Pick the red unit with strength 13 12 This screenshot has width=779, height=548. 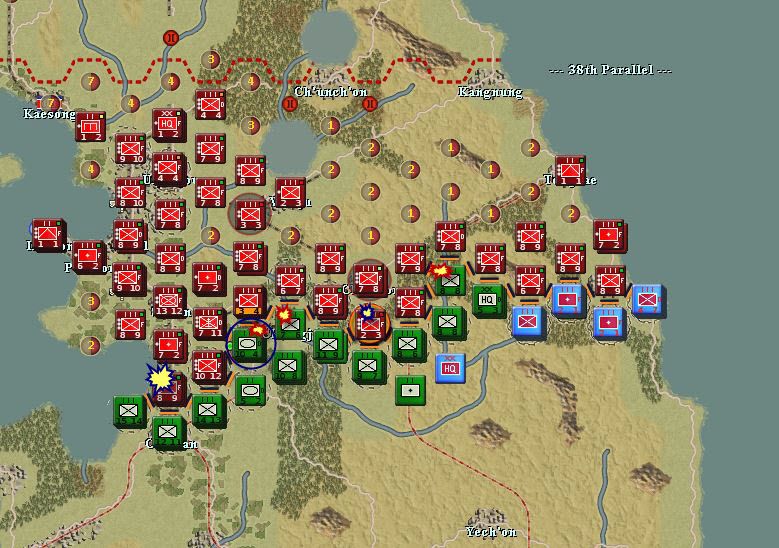[x=169, y=301]
